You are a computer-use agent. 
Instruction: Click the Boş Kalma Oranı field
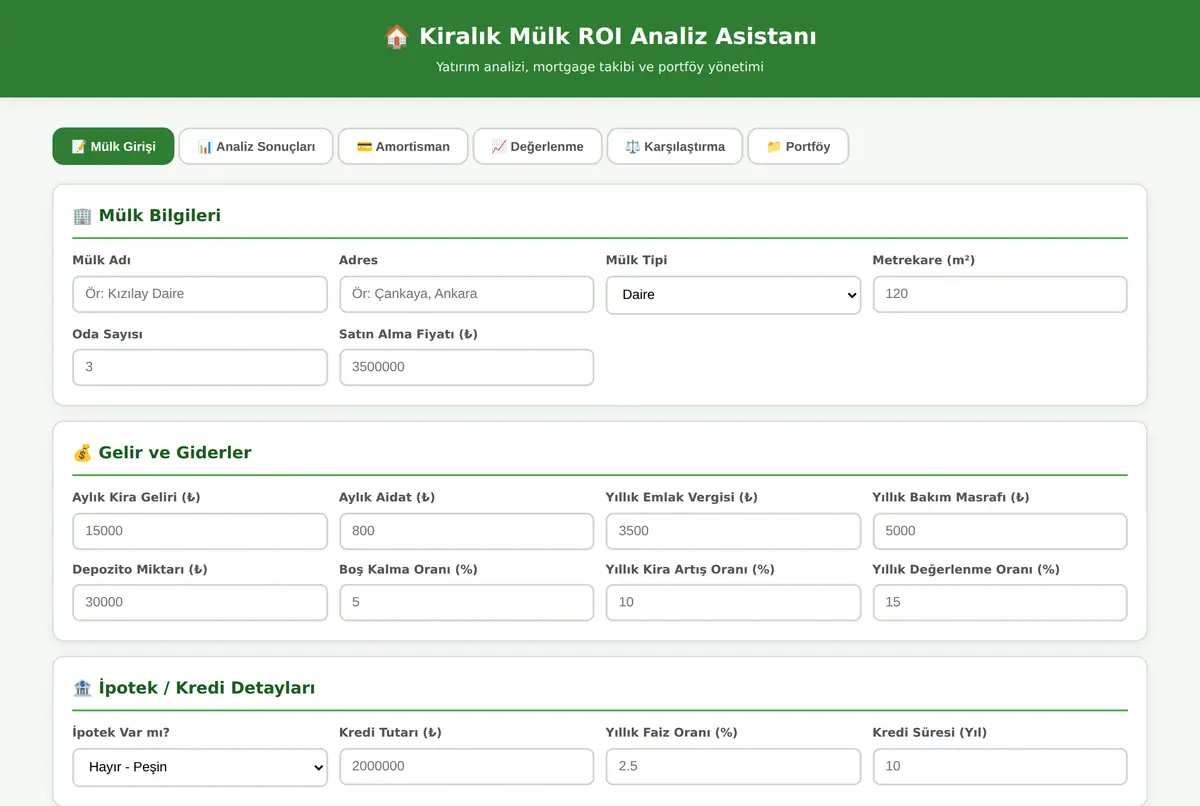tap(466, 602)
